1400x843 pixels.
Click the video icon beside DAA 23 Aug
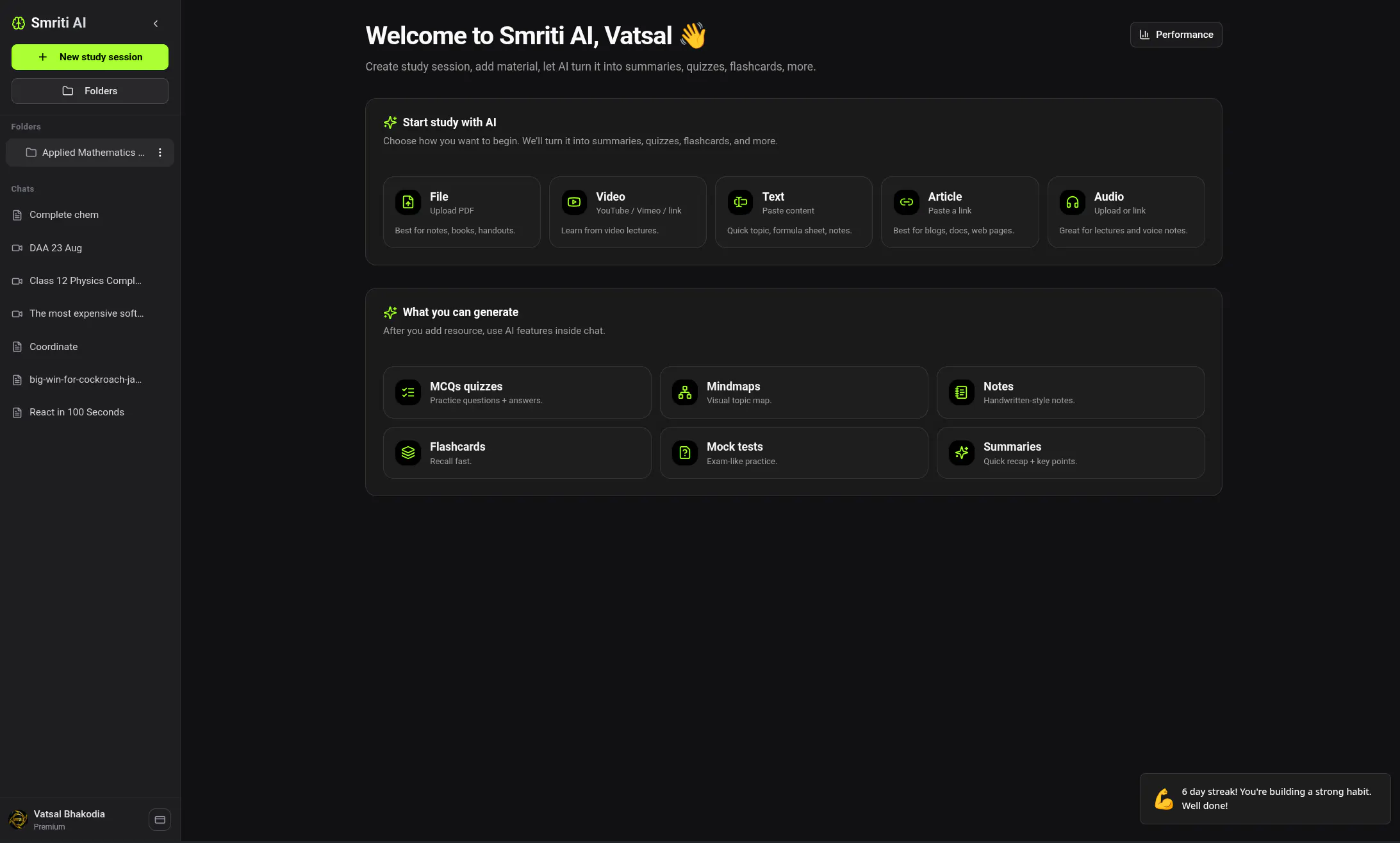(x=17, y=248)
